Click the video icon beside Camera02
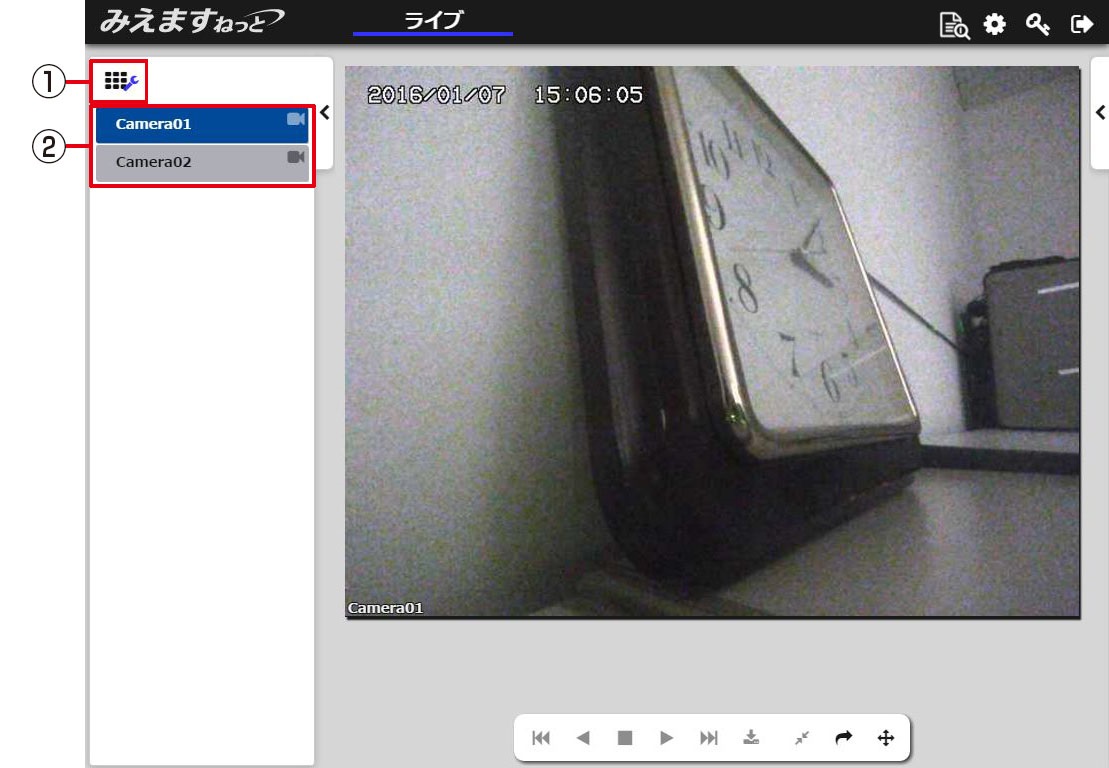 click(295, 157)
